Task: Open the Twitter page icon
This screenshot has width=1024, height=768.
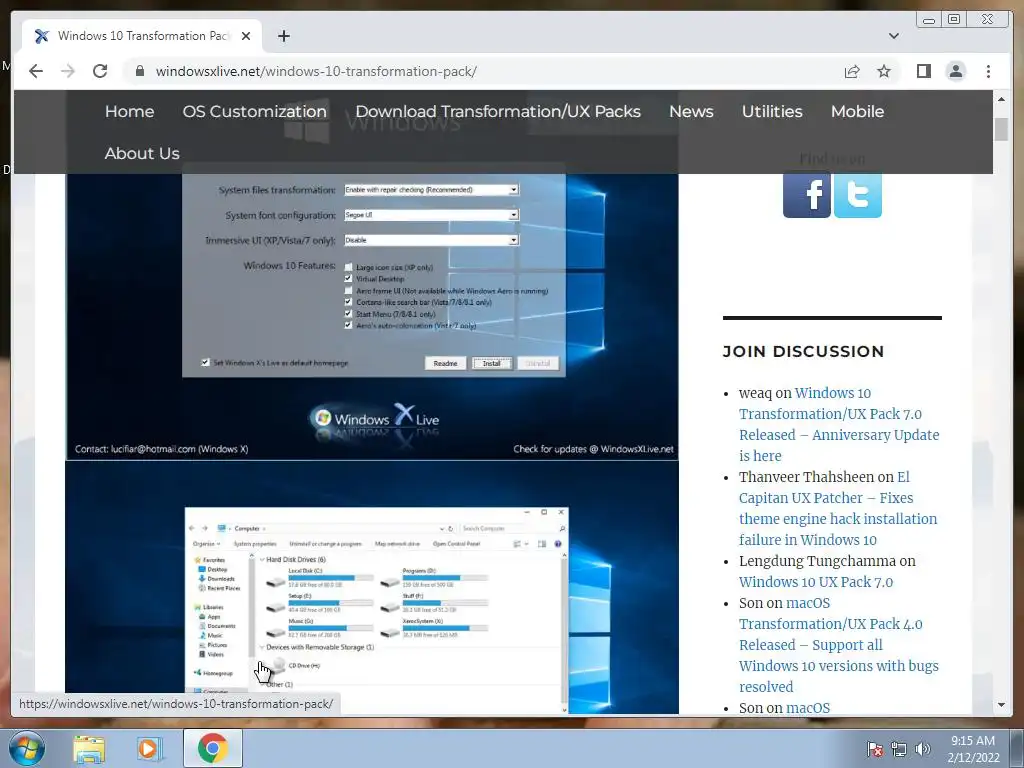Action: tap(857, 194)
